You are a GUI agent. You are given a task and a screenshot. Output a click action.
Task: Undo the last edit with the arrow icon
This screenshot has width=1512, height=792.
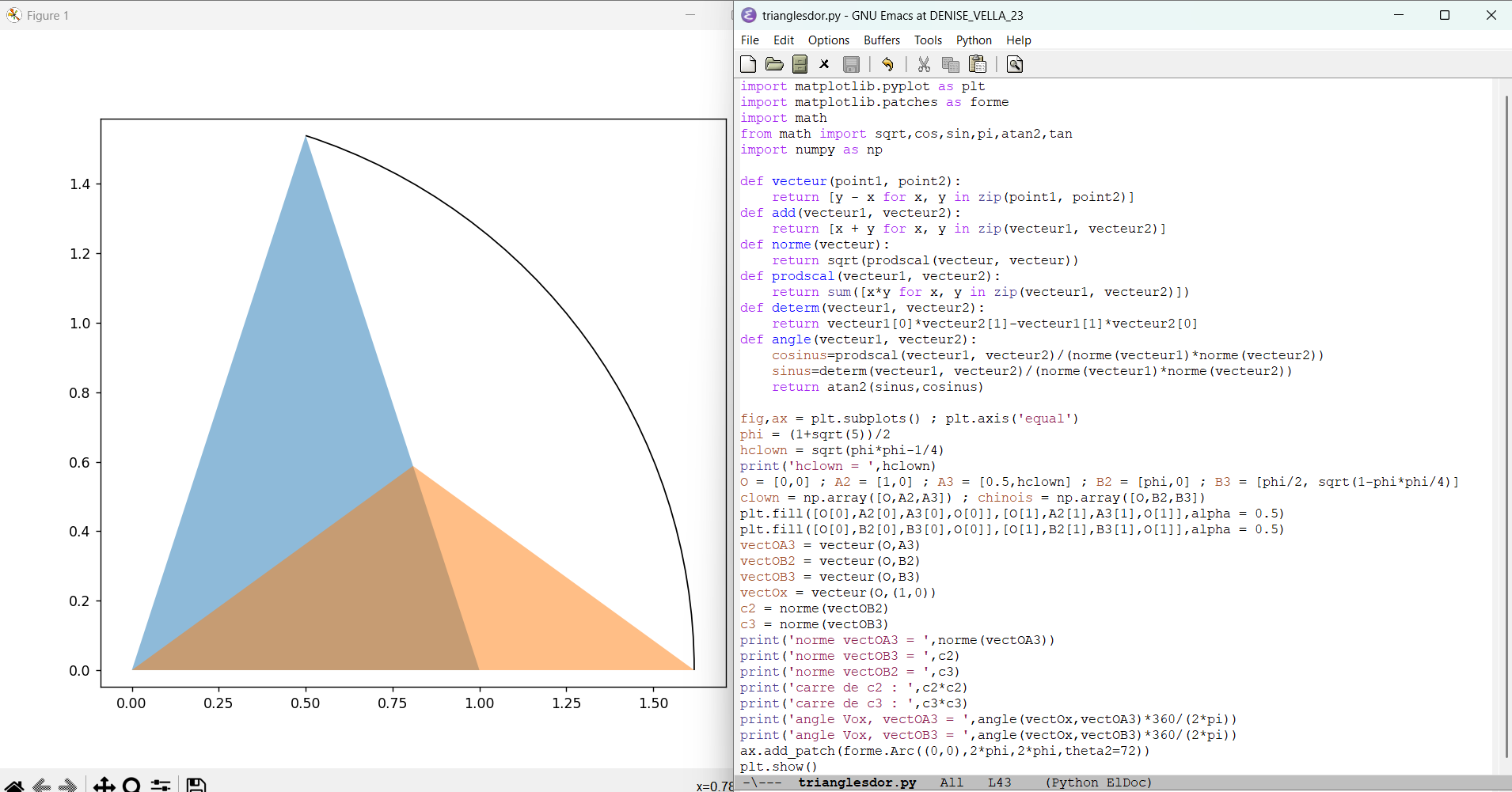(887, 65)
